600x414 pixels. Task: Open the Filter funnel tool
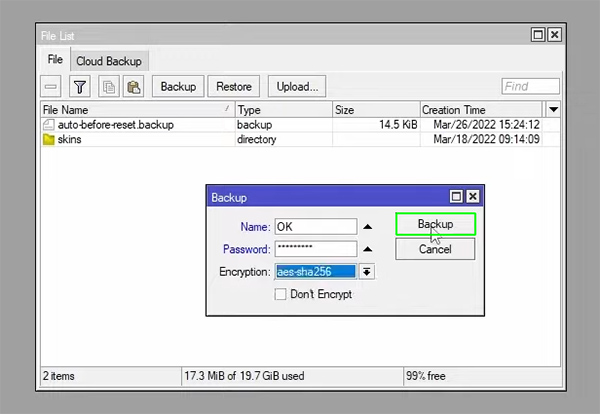point(80,87)
